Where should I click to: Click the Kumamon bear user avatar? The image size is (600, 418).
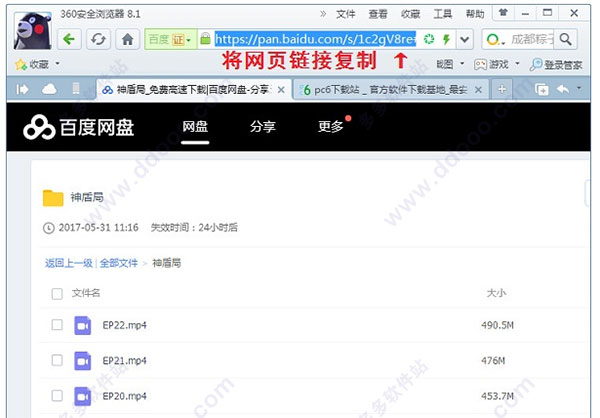[x=33, y=31]
